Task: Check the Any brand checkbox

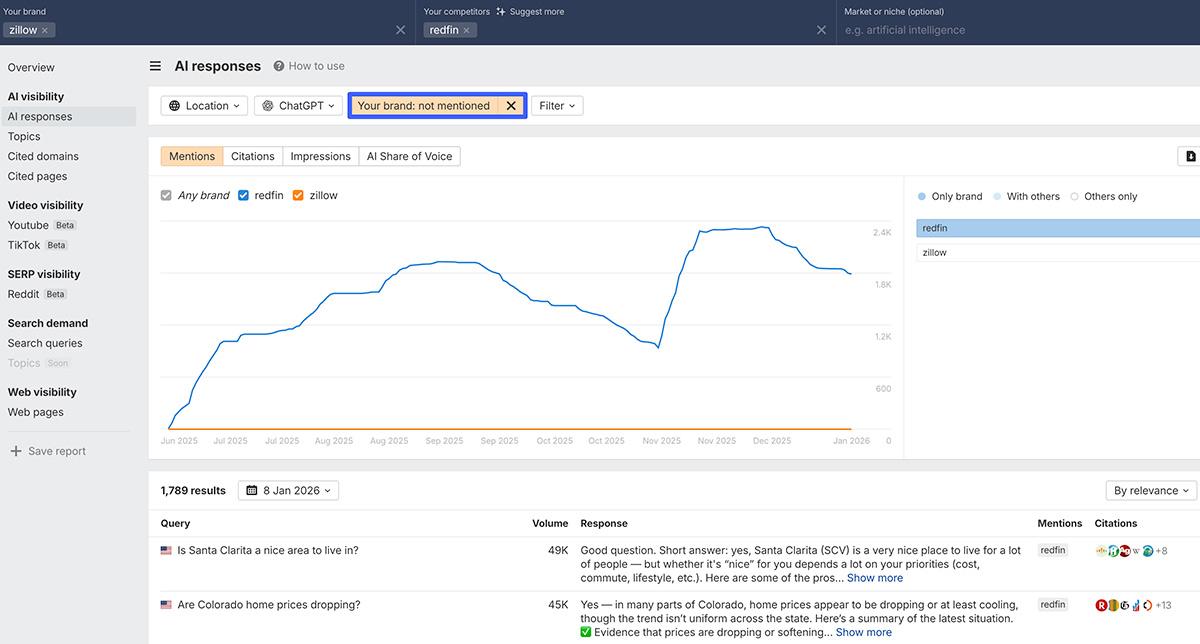Action: click(x=165, y=195)
